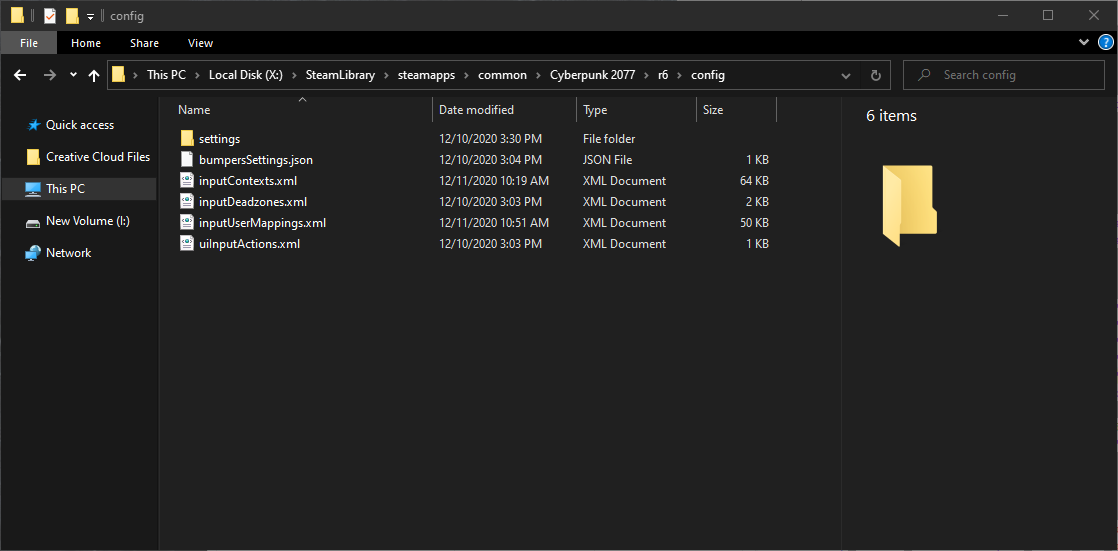Select Quick access star in sidebar
The width and height of the screenshot is (1118, 551).
click(x=34, y=125)
